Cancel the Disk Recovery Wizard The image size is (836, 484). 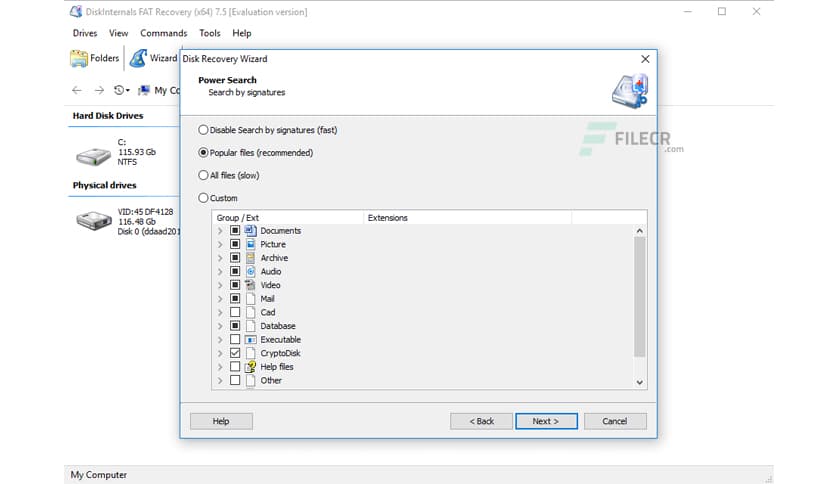tap(615, 421)
